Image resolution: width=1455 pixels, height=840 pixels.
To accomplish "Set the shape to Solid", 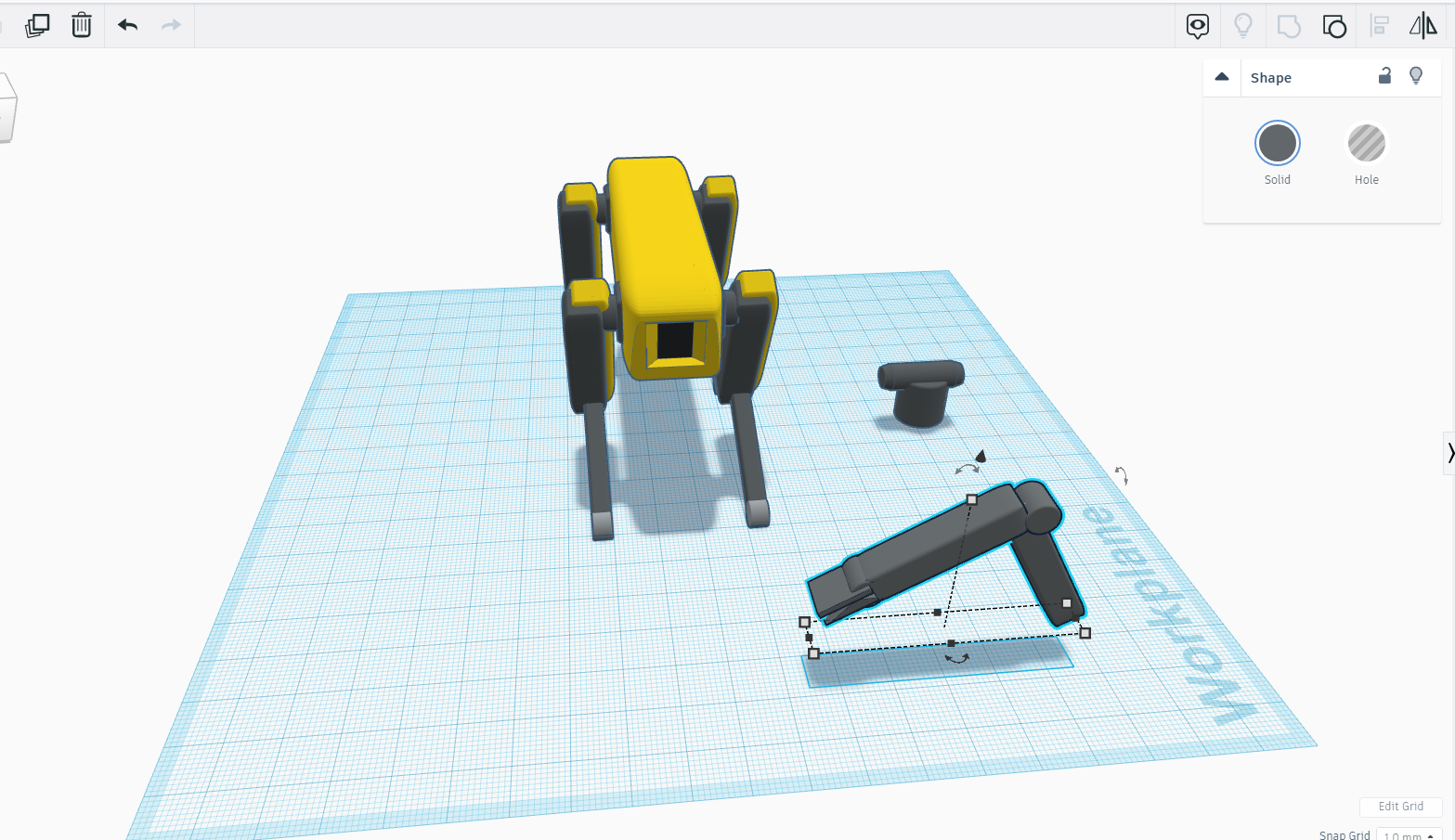I will 1278,143.
